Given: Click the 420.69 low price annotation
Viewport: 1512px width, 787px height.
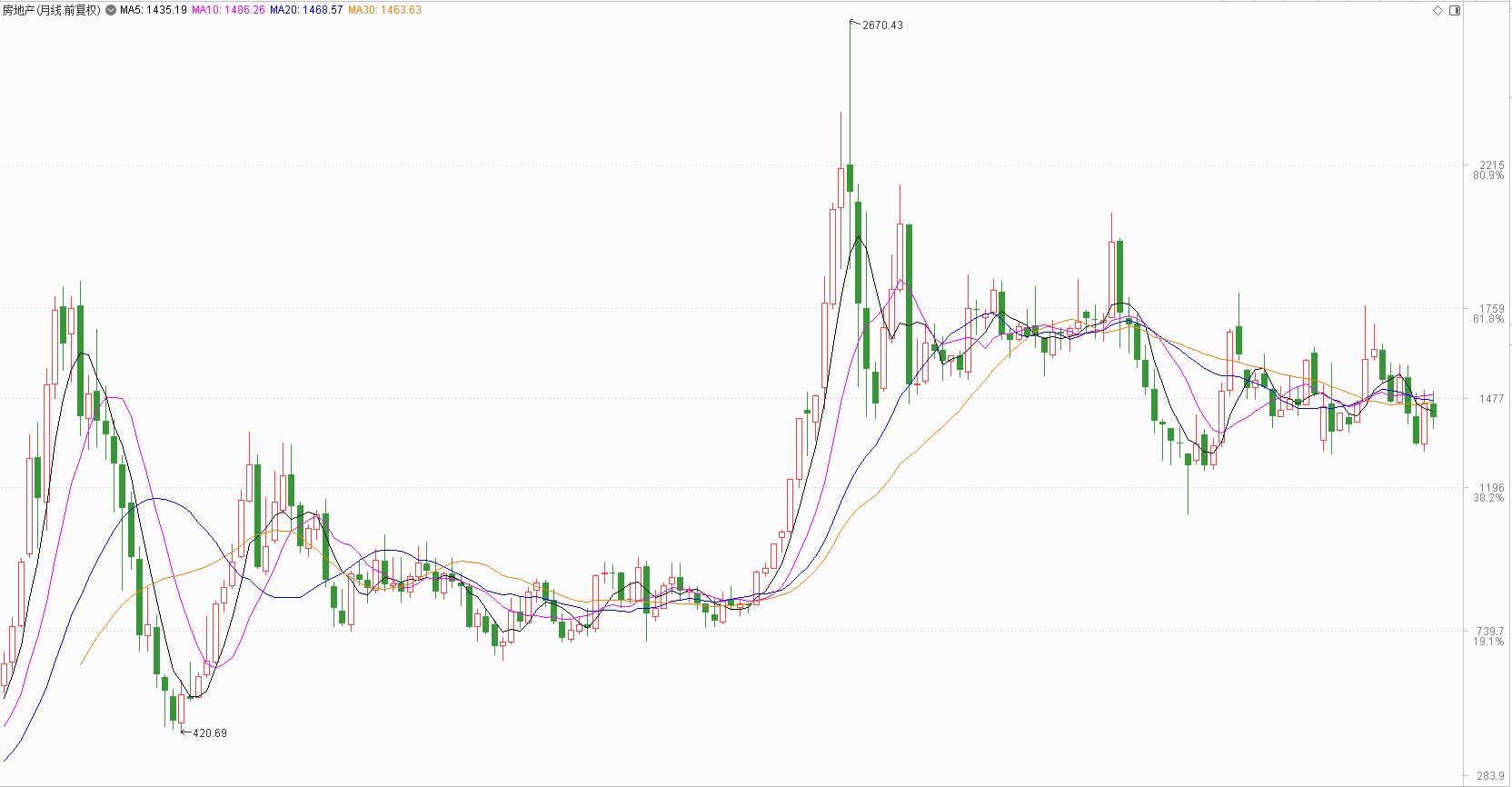Looking at the screenshot, I should [209, 733].
